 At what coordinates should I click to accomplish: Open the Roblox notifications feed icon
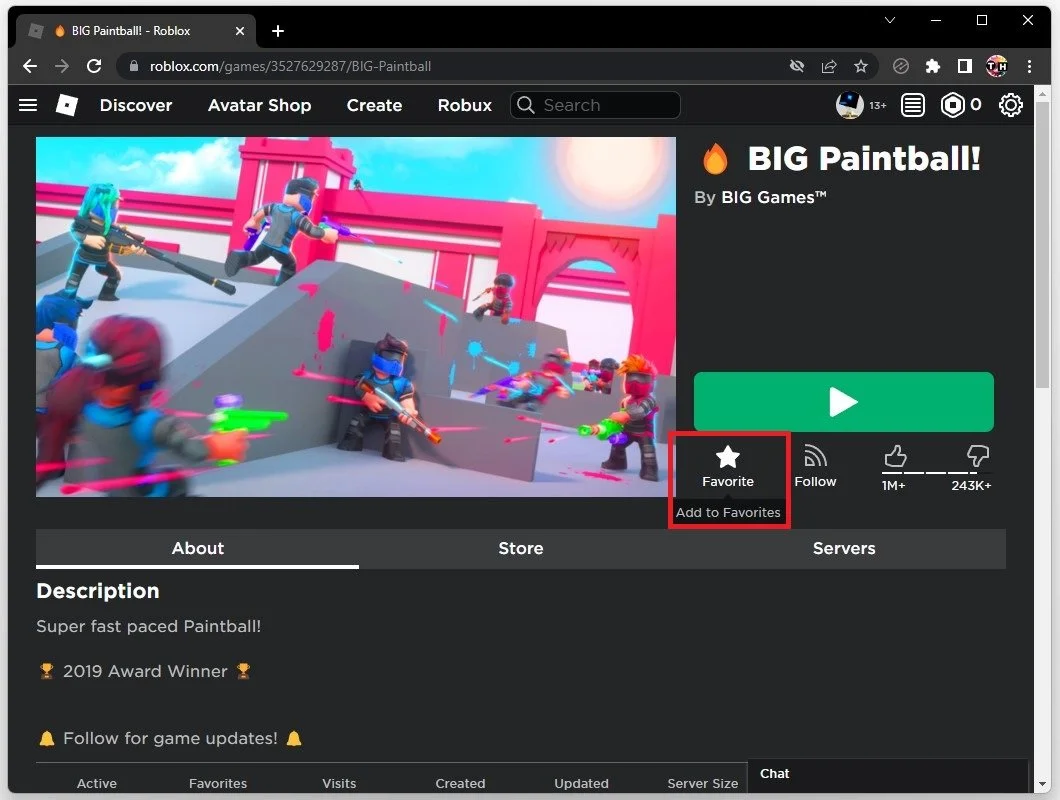(x=913, y=105)
